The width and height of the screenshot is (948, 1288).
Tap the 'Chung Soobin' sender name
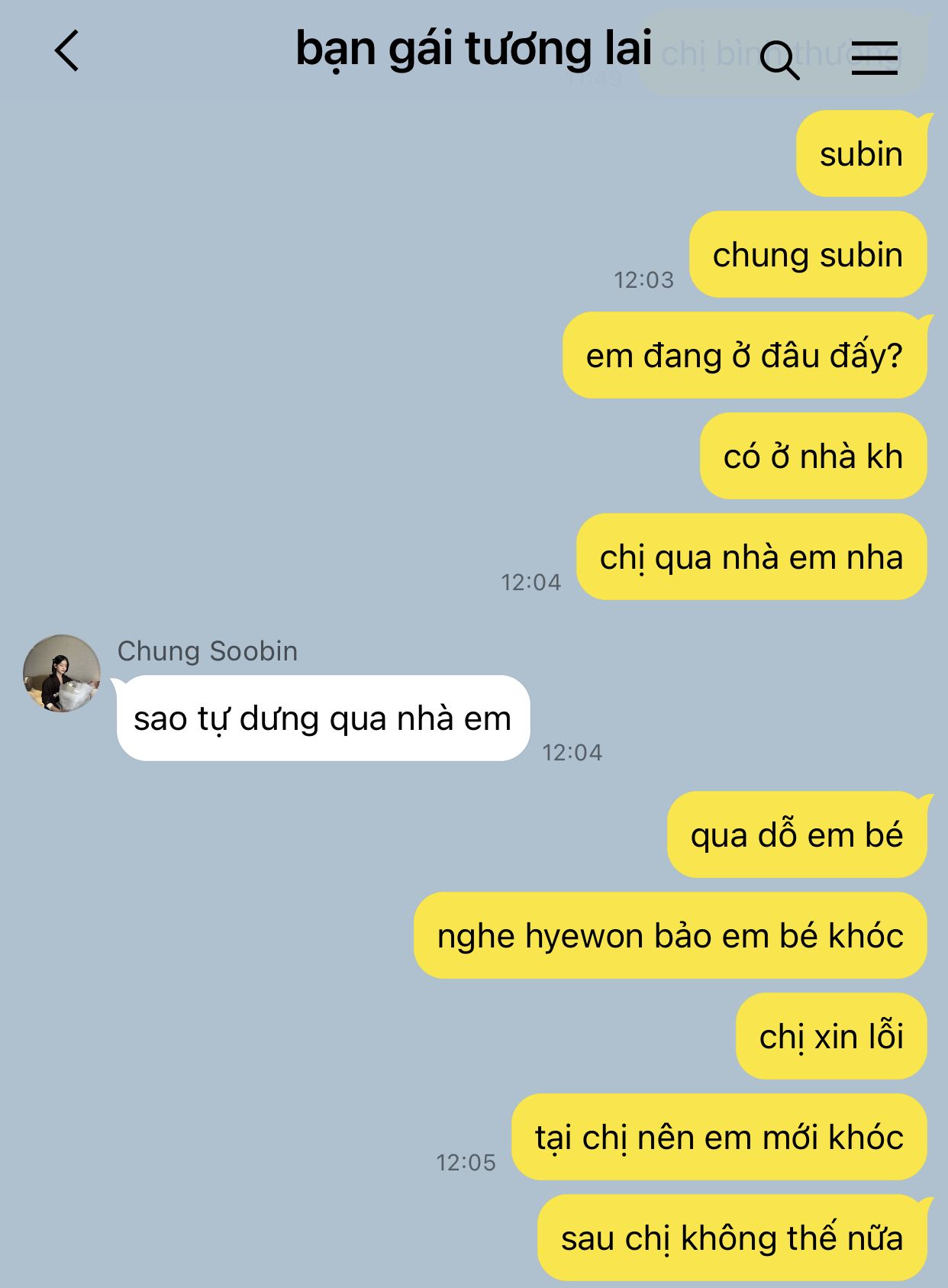point(208,651)
